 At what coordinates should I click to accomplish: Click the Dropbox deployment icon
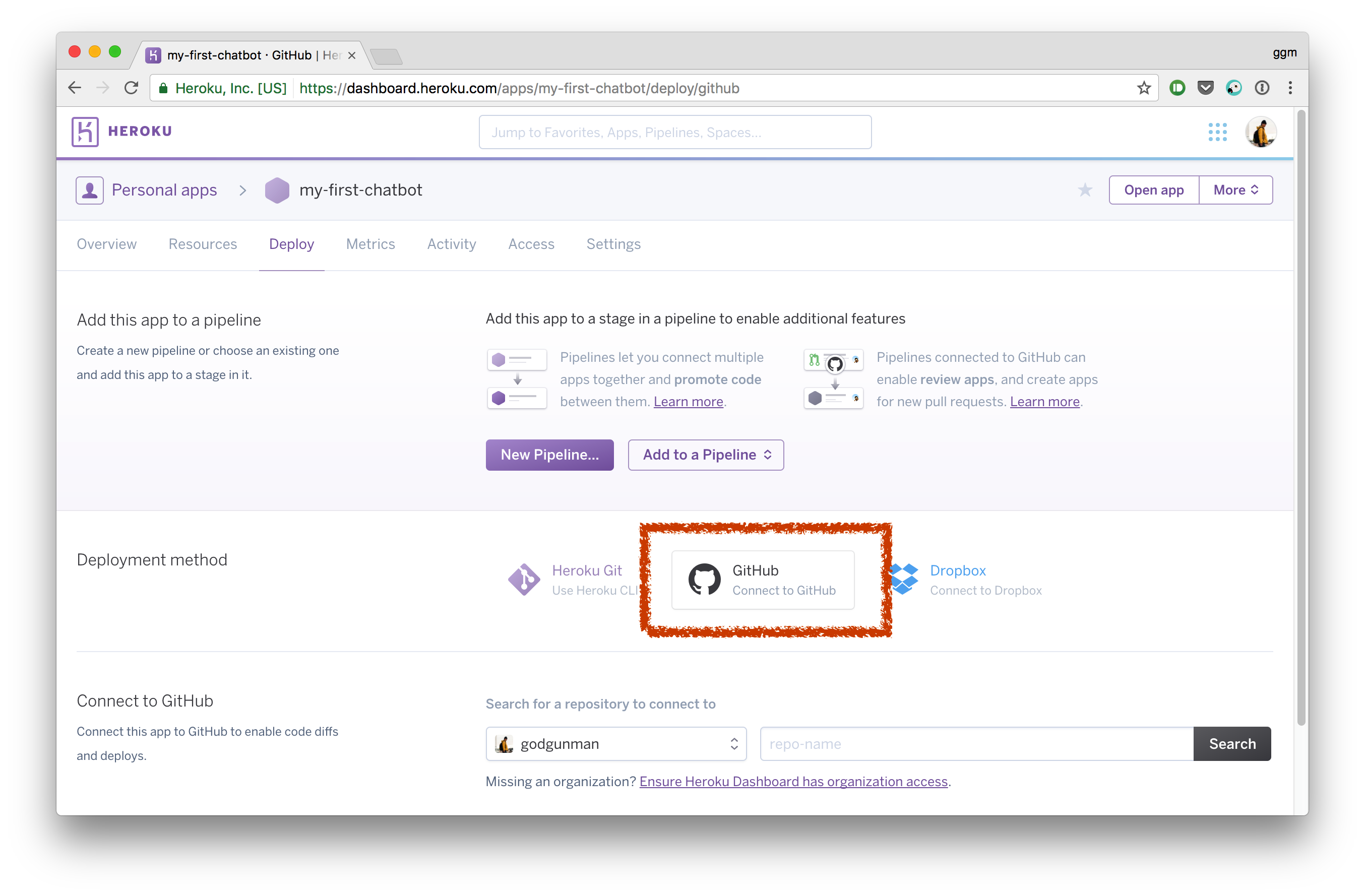coord(906,579)
